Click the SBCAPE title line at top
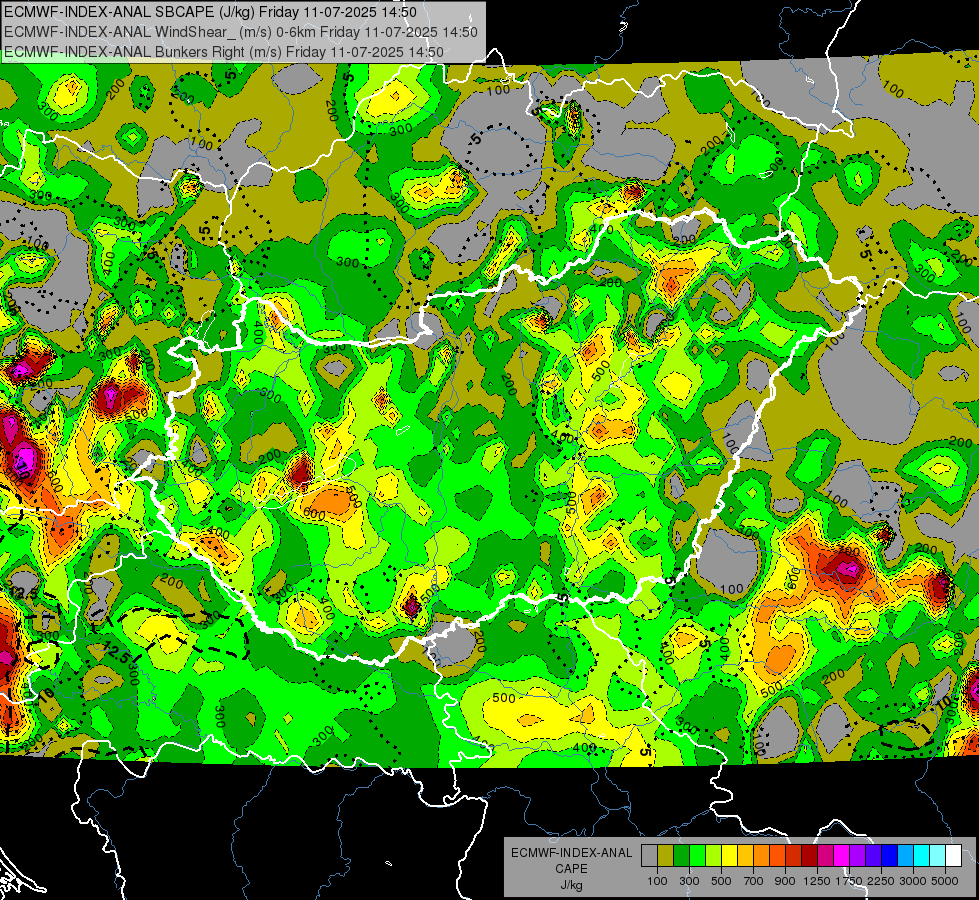 210,12
